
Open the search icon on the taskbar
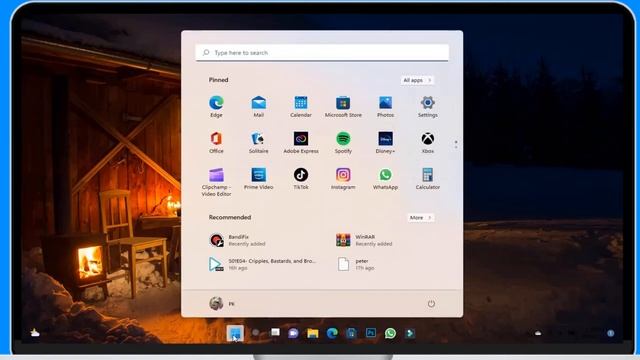click(x=256, y=333)
